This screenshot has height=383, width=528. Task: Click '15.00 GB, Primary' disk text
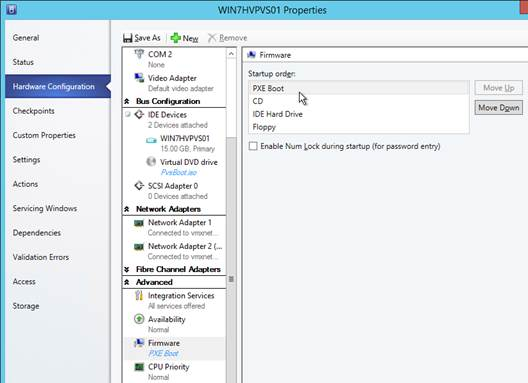pyautogui.click(x=187, y=149)
